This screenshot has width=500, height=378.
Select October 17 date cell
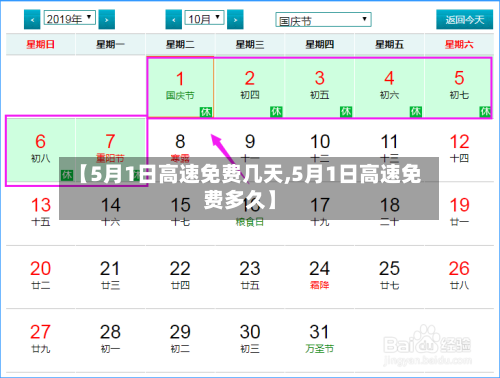click(x=319, y=213)
